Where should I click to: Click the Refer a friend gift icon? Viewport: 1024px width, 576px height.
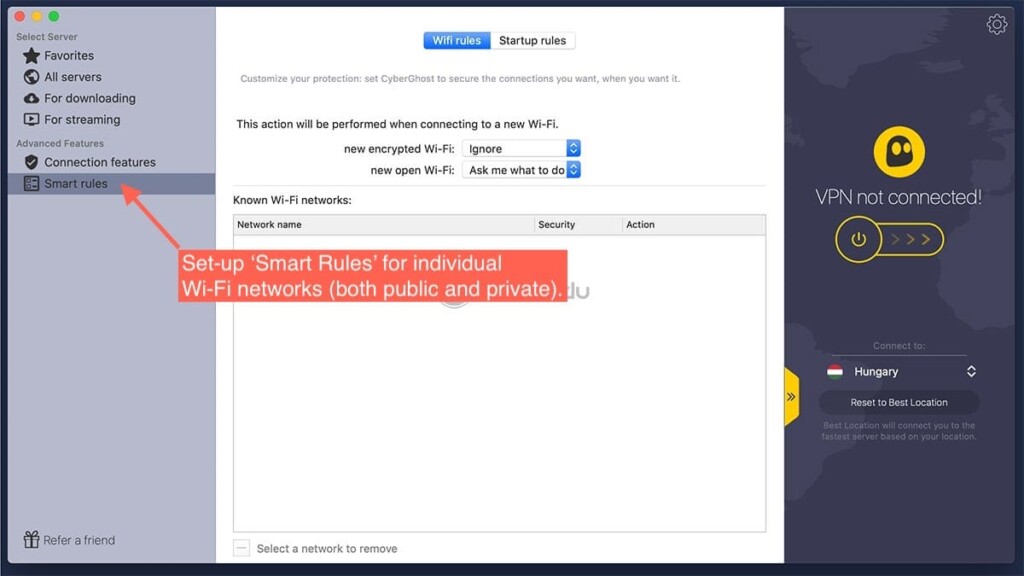pyautogui.click(x=31, y=539)
